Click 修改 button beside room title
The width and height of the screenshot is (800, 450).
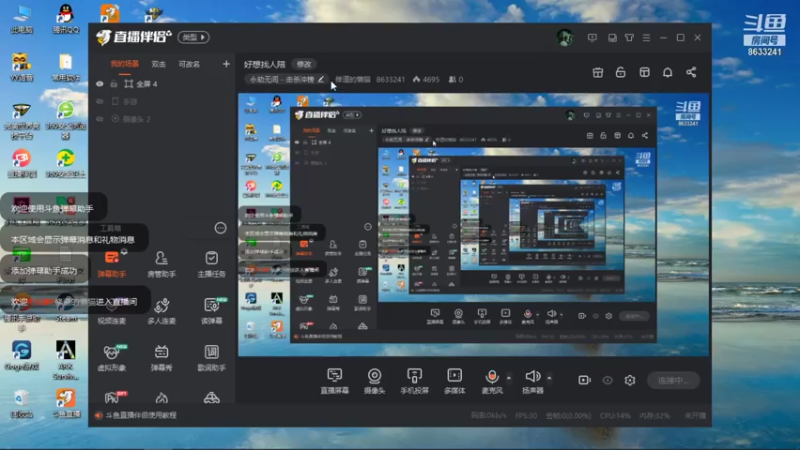[304, 64]
